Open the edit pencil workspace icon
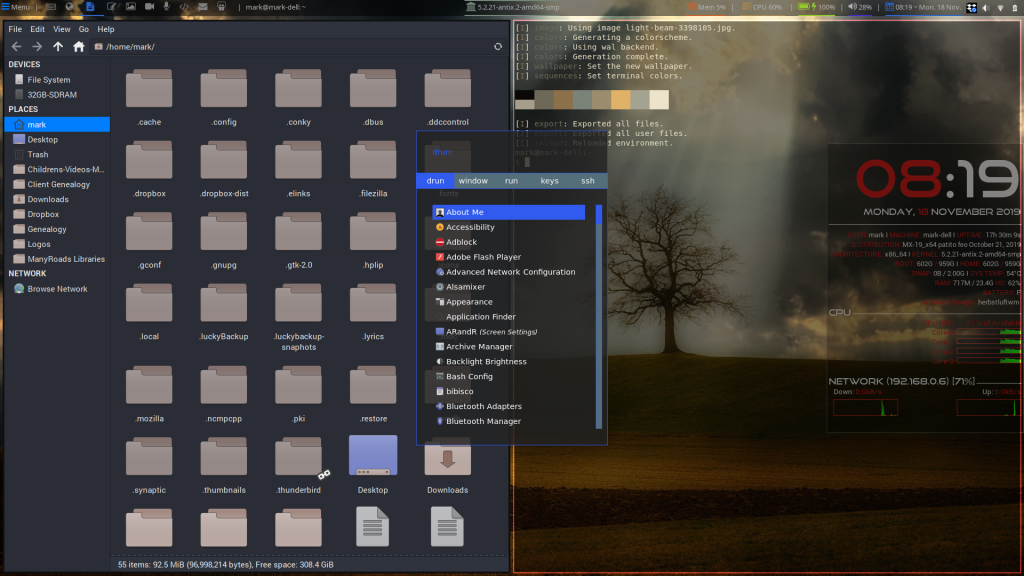 click(x=111, y=7)
